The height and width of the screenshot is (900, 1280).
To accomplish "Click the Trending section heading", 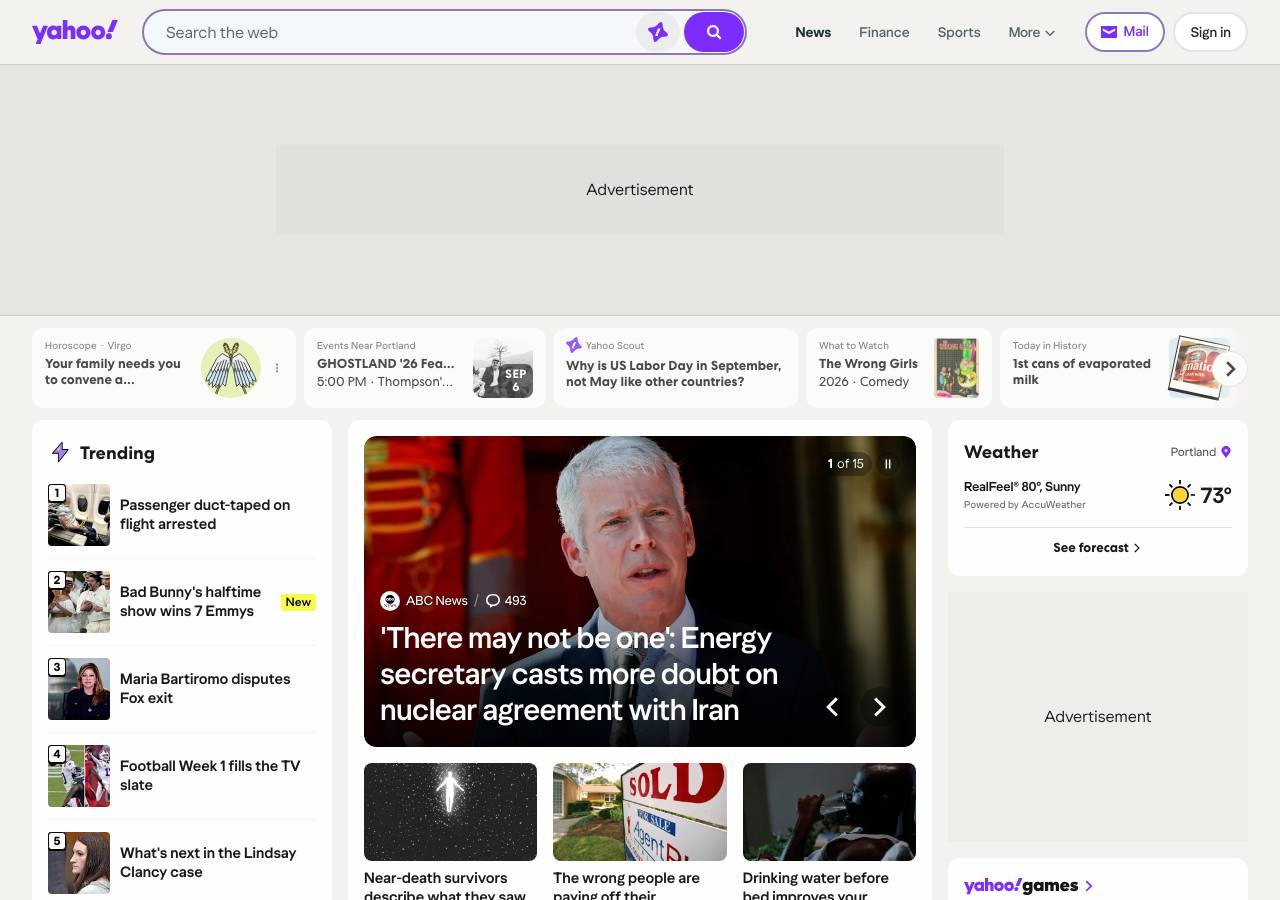I will 117,453.
